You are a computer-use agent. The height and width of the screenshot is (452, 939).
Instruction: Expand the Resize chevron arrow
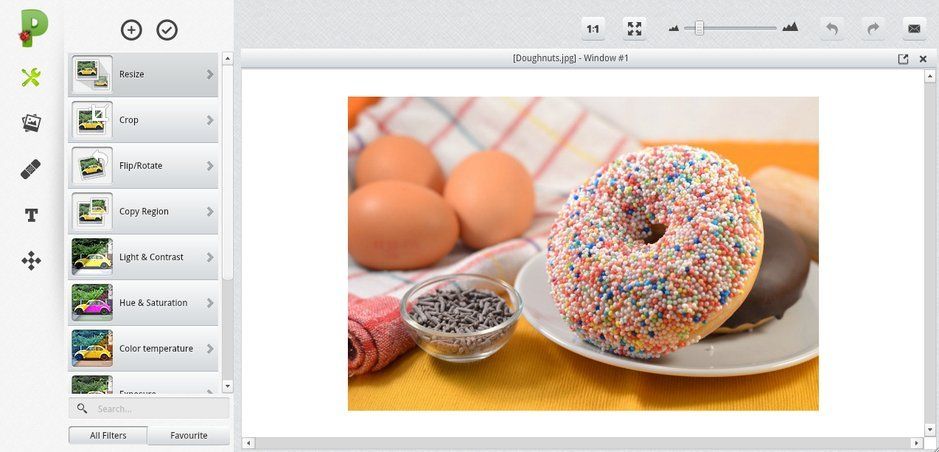tap(210, 74)
